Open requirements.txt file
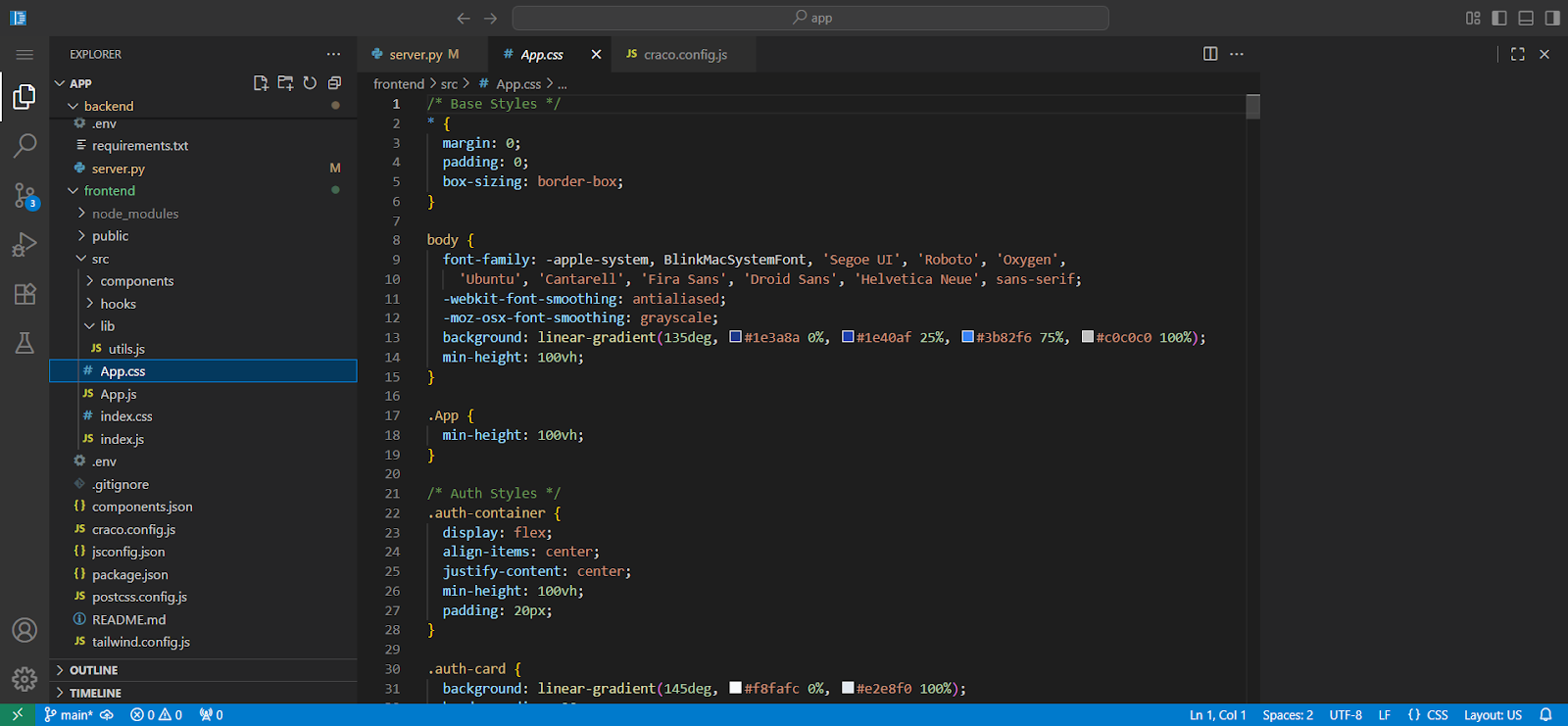The width and height of the screenshot is (1568, 726). pos(203,146)
